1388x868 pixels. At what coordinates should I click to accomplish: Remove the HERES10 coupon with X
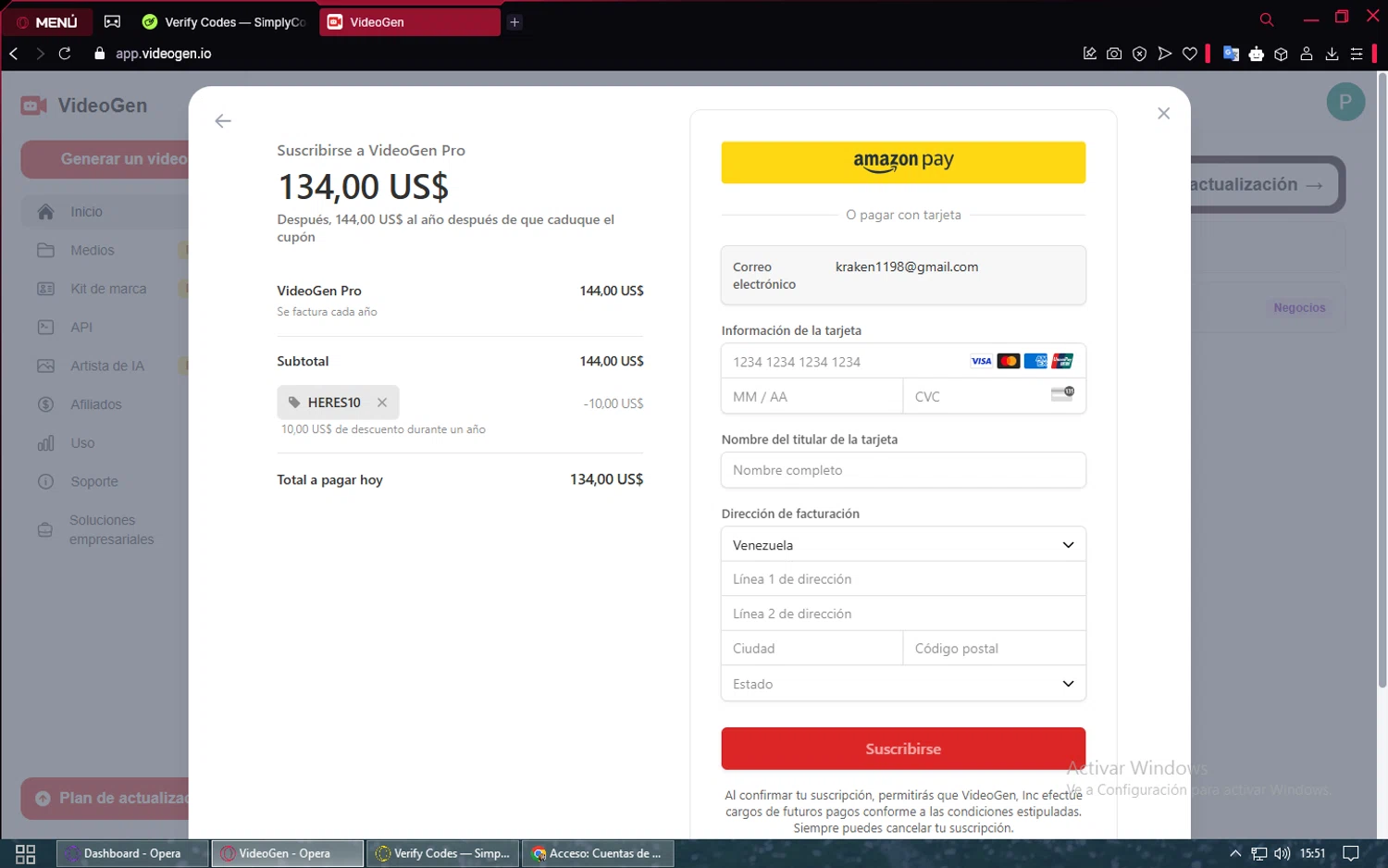click(x=382, y=403)
